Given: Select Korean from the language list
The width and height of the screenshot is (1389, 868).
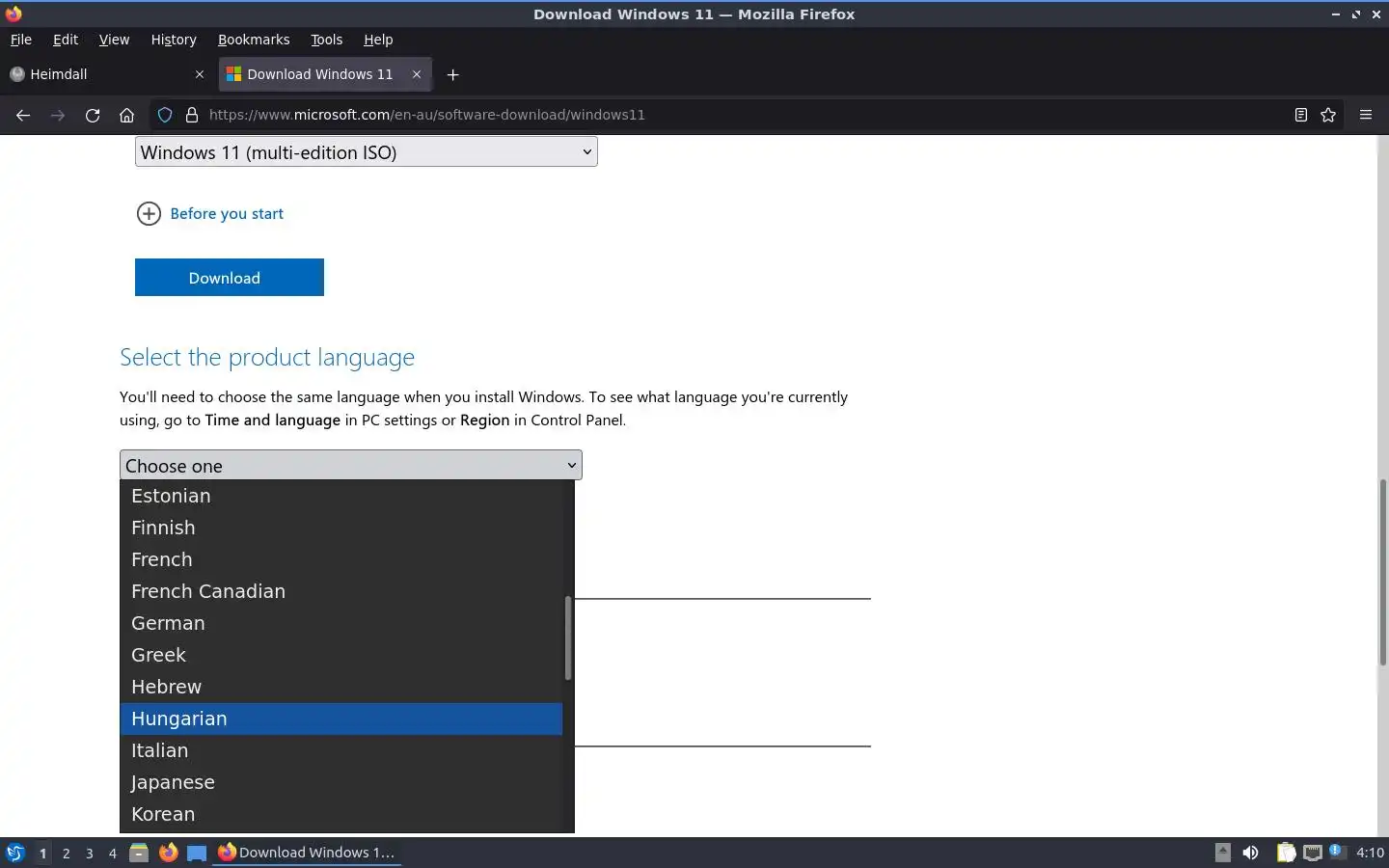Looking at the screenshot, I should click(341, 814).
